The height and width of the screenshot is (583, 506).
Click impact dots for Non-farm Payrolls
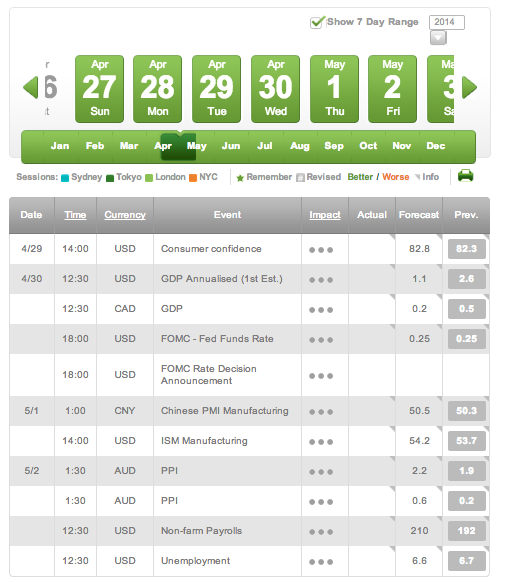coord(321,532)
